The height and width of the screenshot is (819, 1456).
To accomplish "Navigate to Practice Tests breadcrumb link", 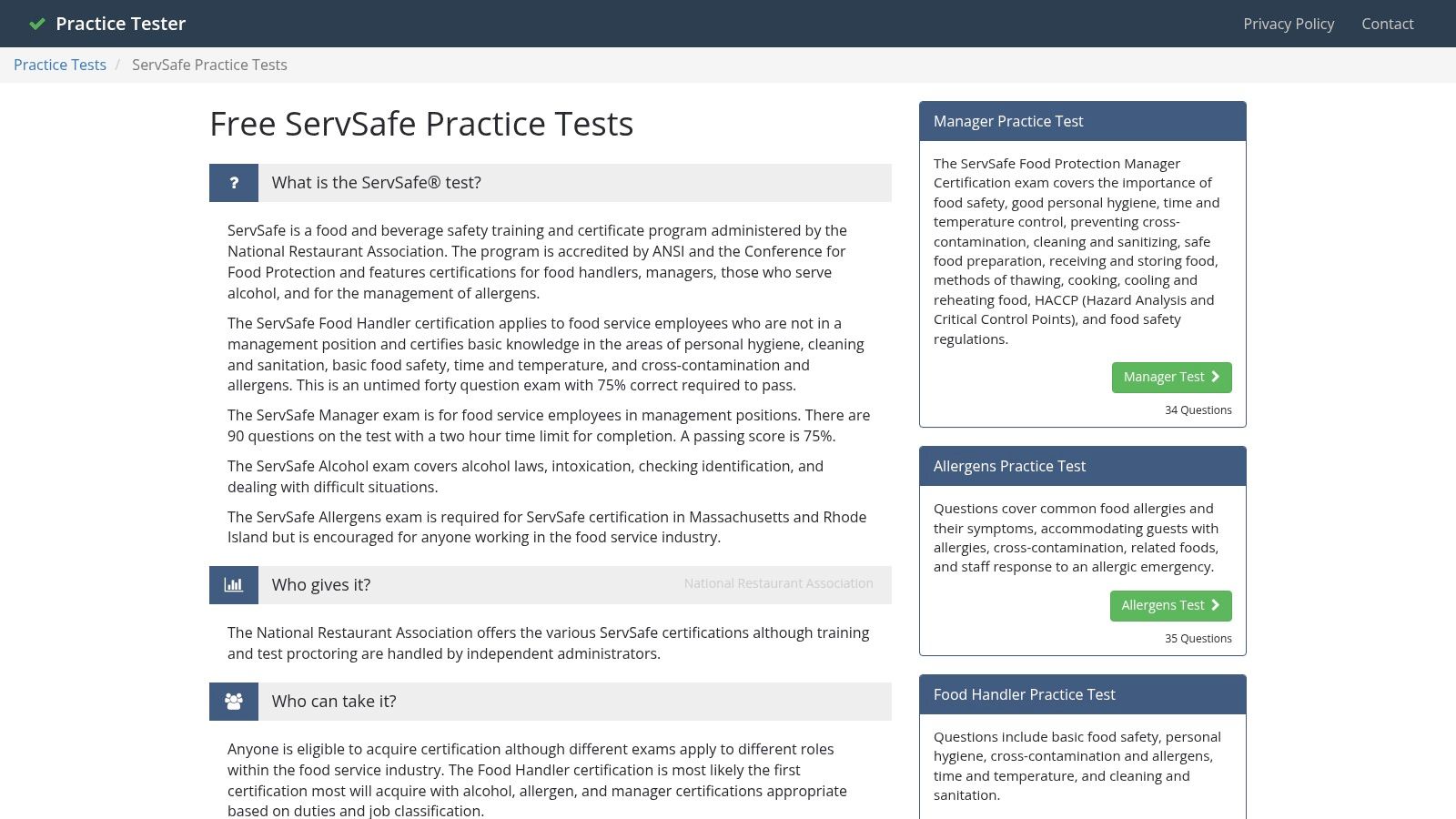I will (x=59, y=65).
